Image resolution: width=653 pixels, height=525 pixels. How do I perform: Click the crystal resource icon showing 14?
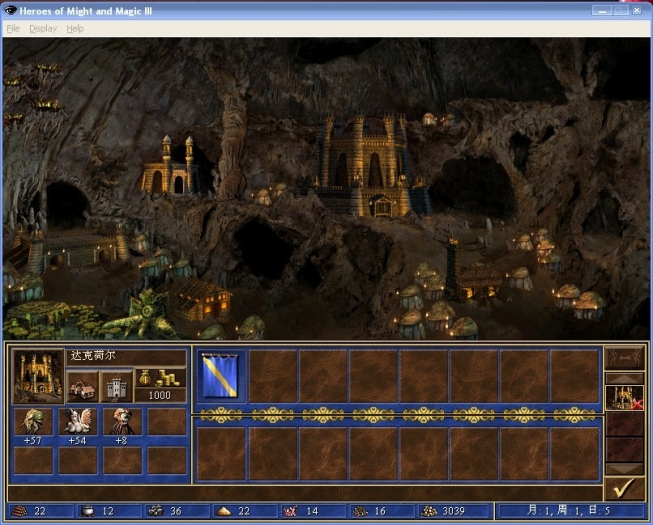[290, 511]
